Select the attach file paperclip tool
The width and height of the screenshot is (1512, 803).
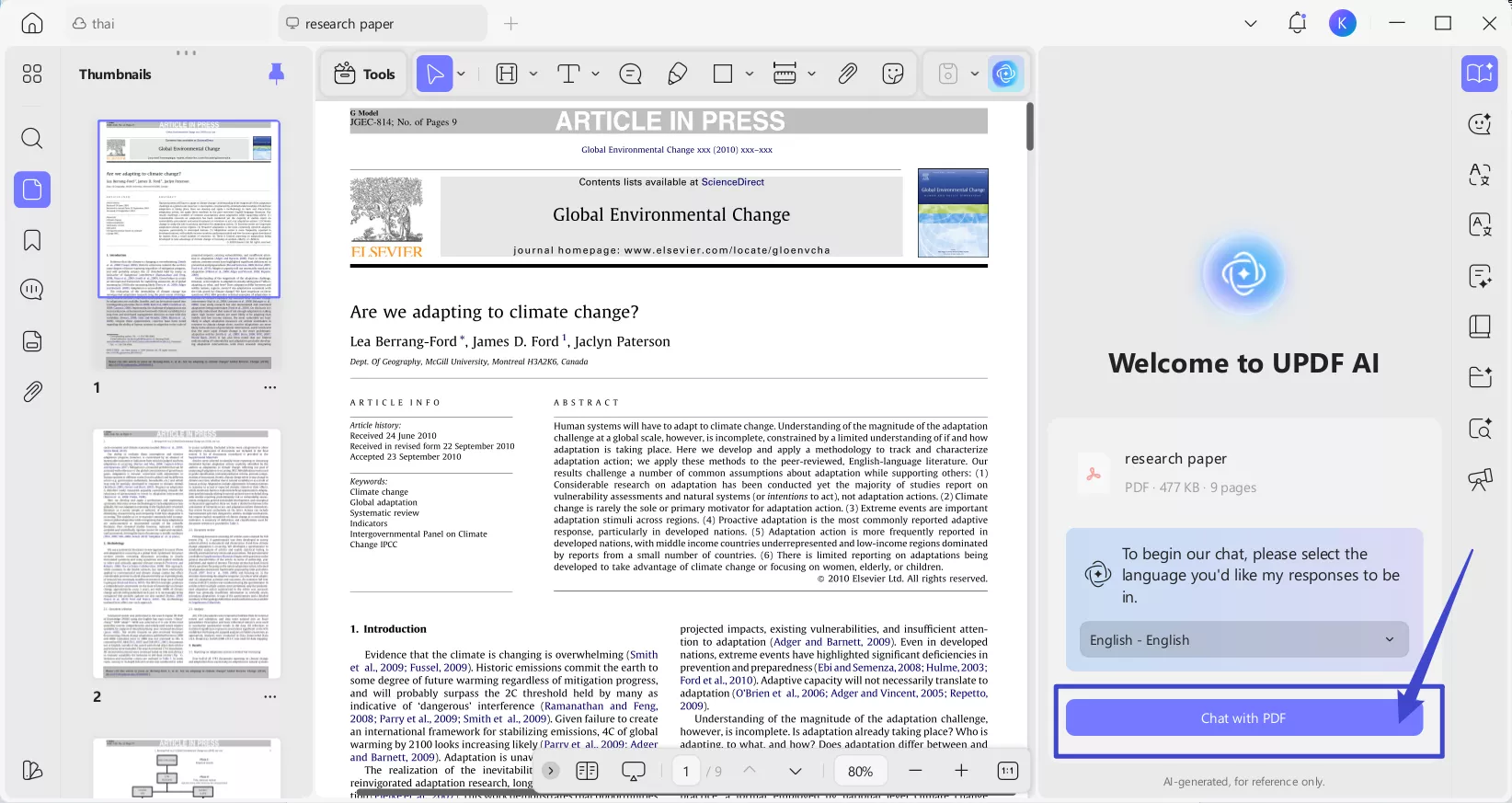(x=848, y=74)
